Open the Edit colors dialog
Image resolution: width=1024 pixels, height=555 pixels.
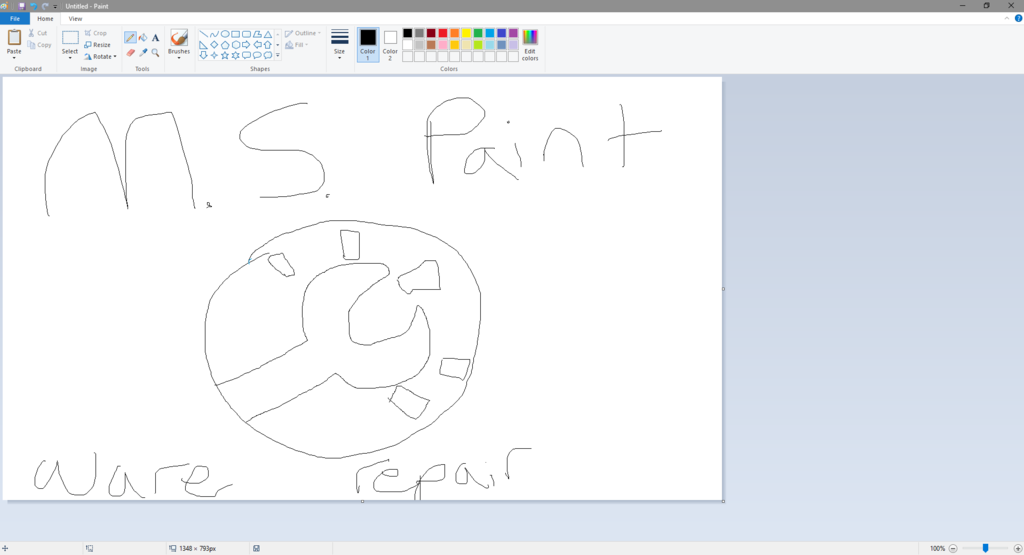click(x=530, y=45)
